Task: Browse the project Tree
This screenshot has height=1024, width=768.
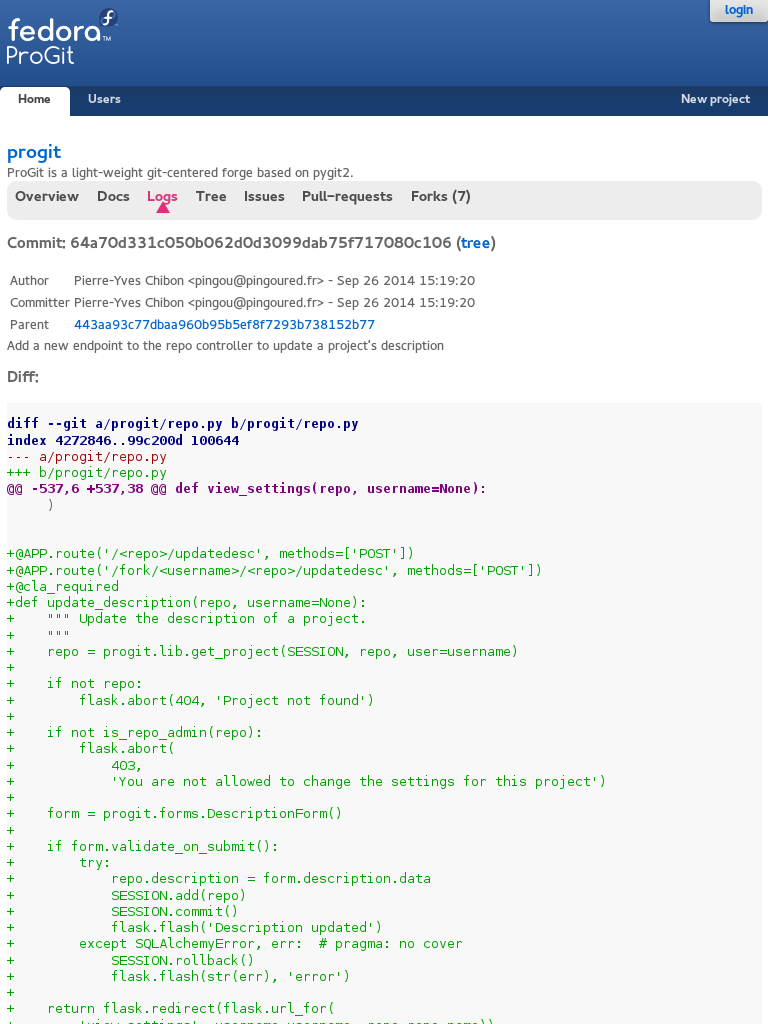Action: [x=211, y=197]
